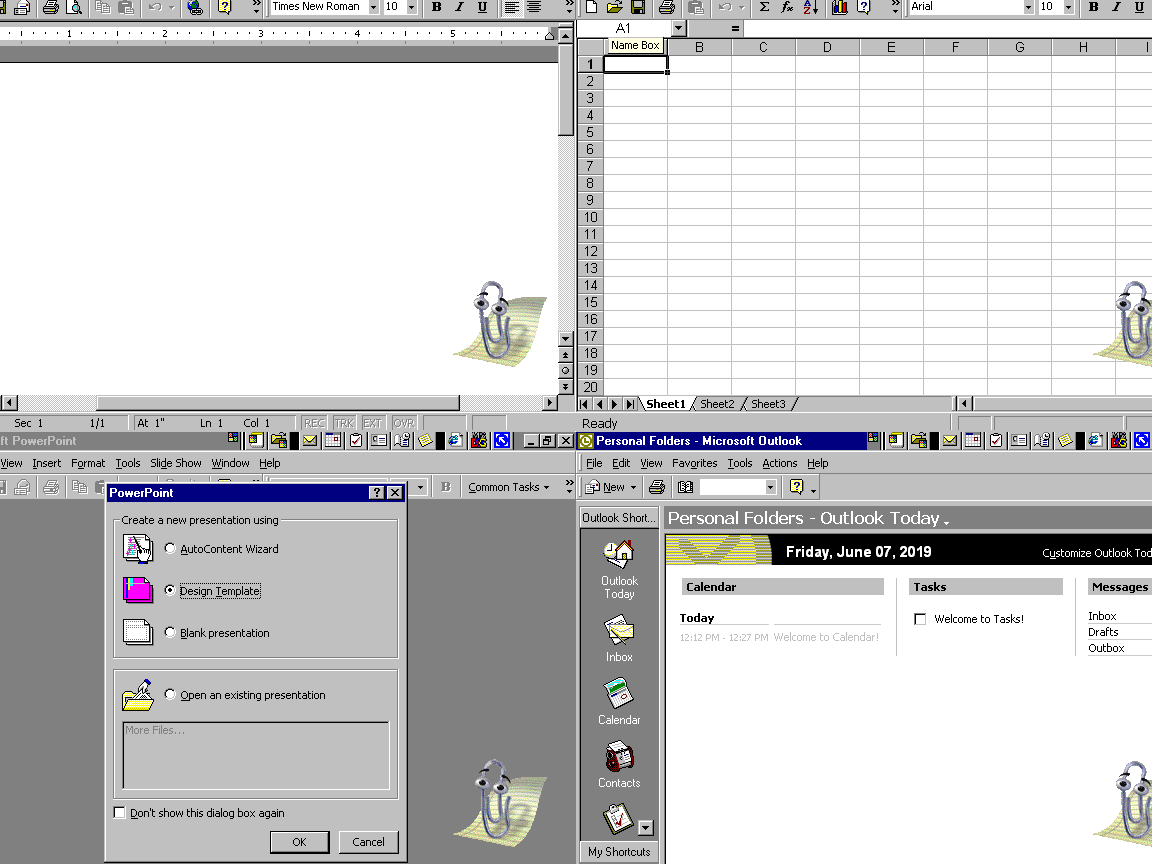
Task: Click Select Browse Object button in Word
Action: click(x=565, y=370)
